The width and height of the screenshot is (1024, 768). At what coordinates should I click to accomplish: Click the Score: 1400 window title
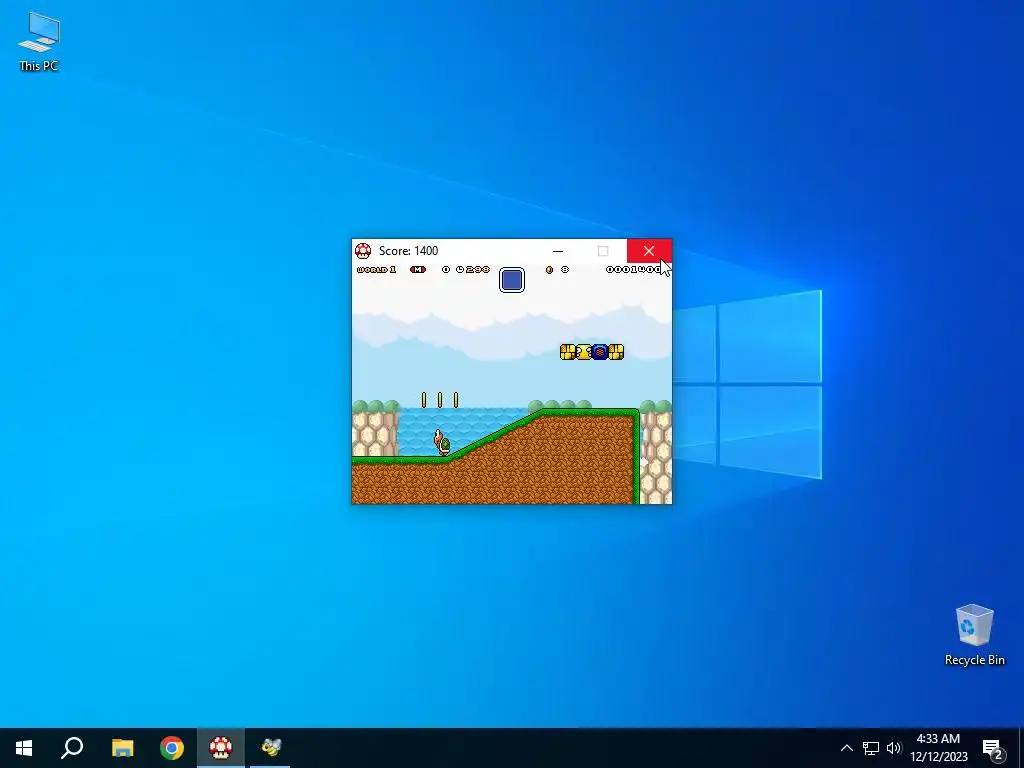pyautogui.click(x=408, y=251)
